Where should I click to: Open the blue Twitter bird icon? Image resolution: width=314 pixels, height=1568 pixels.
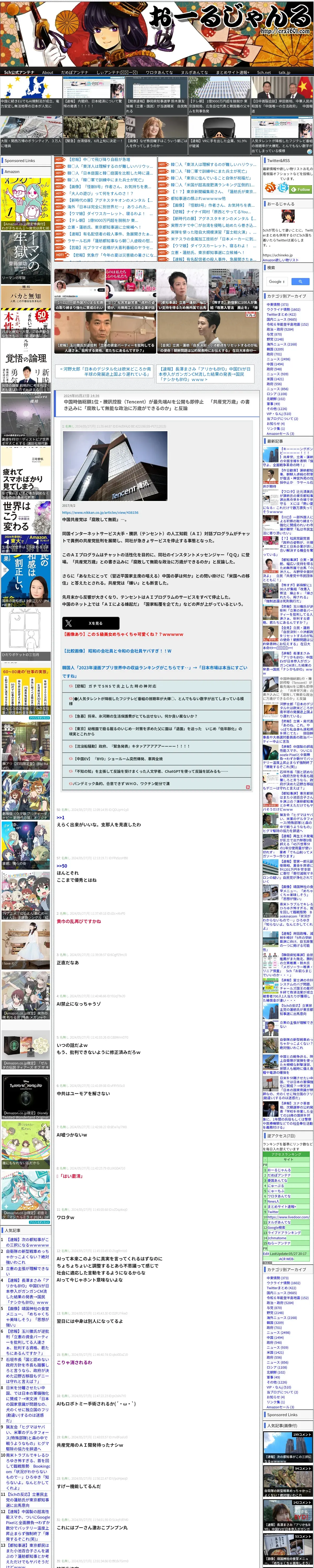(x=282, y=187)
